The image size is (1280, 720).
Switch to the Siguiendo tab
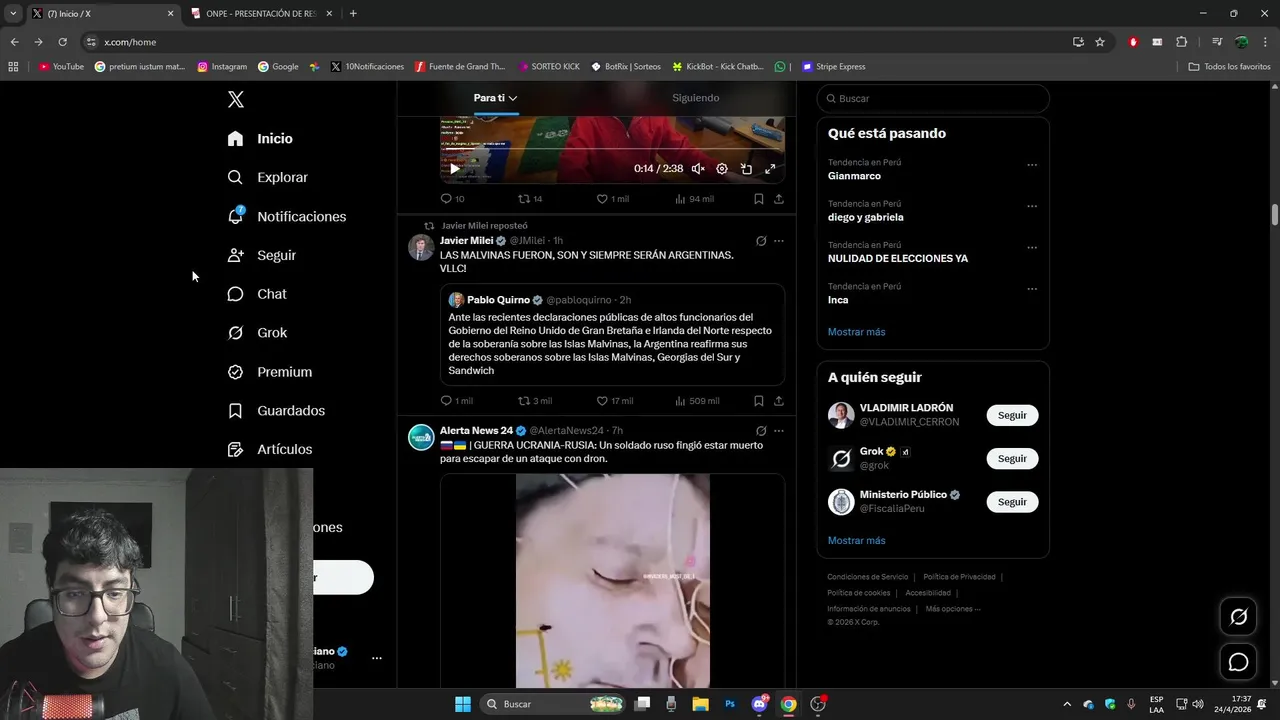coord(695,98)
